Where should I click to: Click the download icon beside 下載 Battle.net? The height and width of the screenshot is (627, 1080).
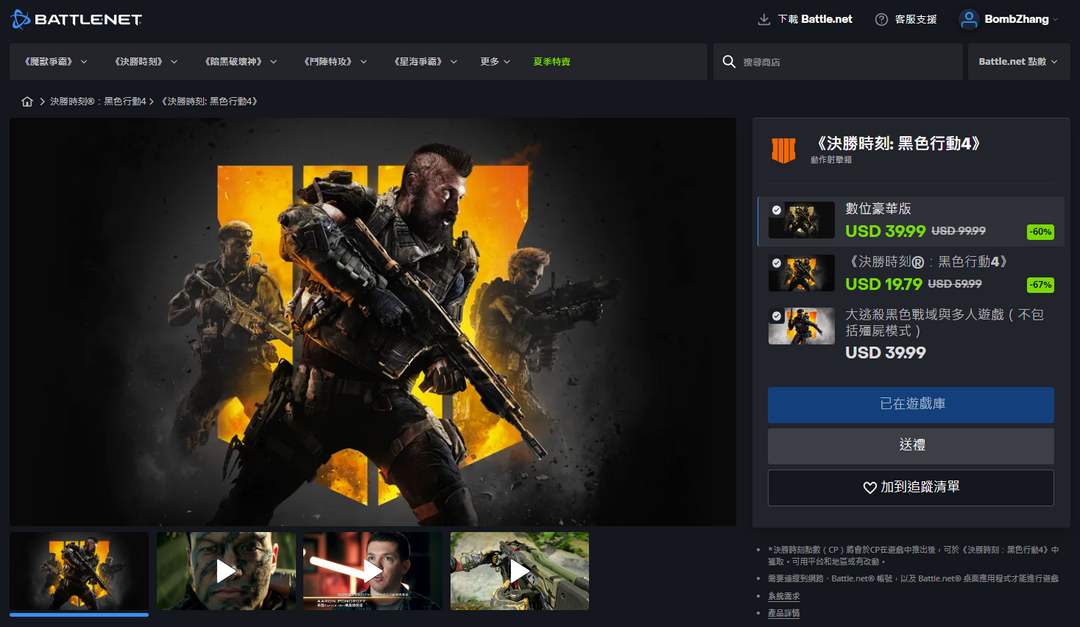(x=763, y=19)
